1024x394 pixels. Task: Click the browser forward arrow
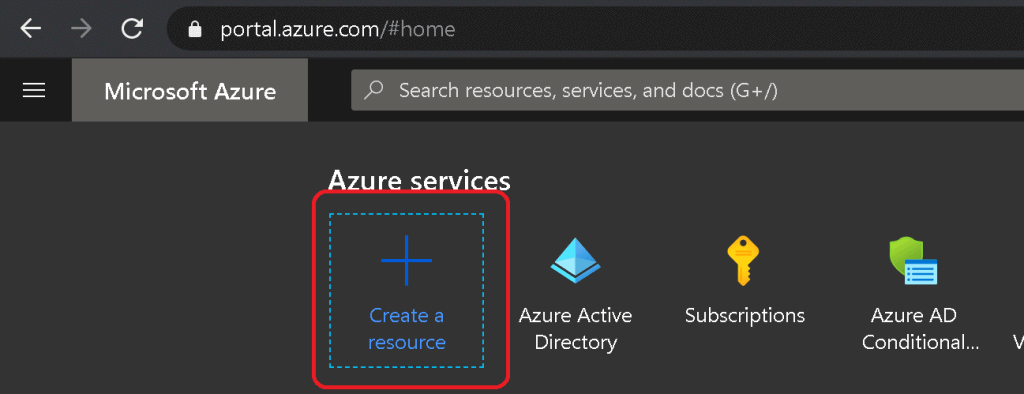point(82,29)
